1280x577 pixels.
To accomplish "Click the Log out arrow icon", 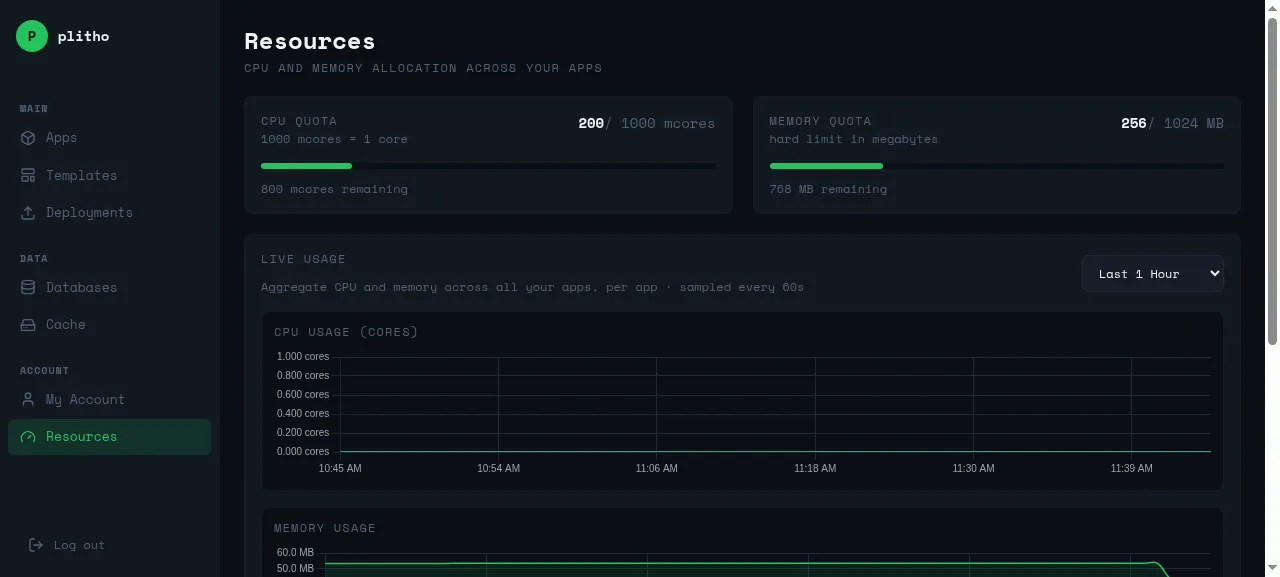I will pyautogui.click(x=36, y=545).
